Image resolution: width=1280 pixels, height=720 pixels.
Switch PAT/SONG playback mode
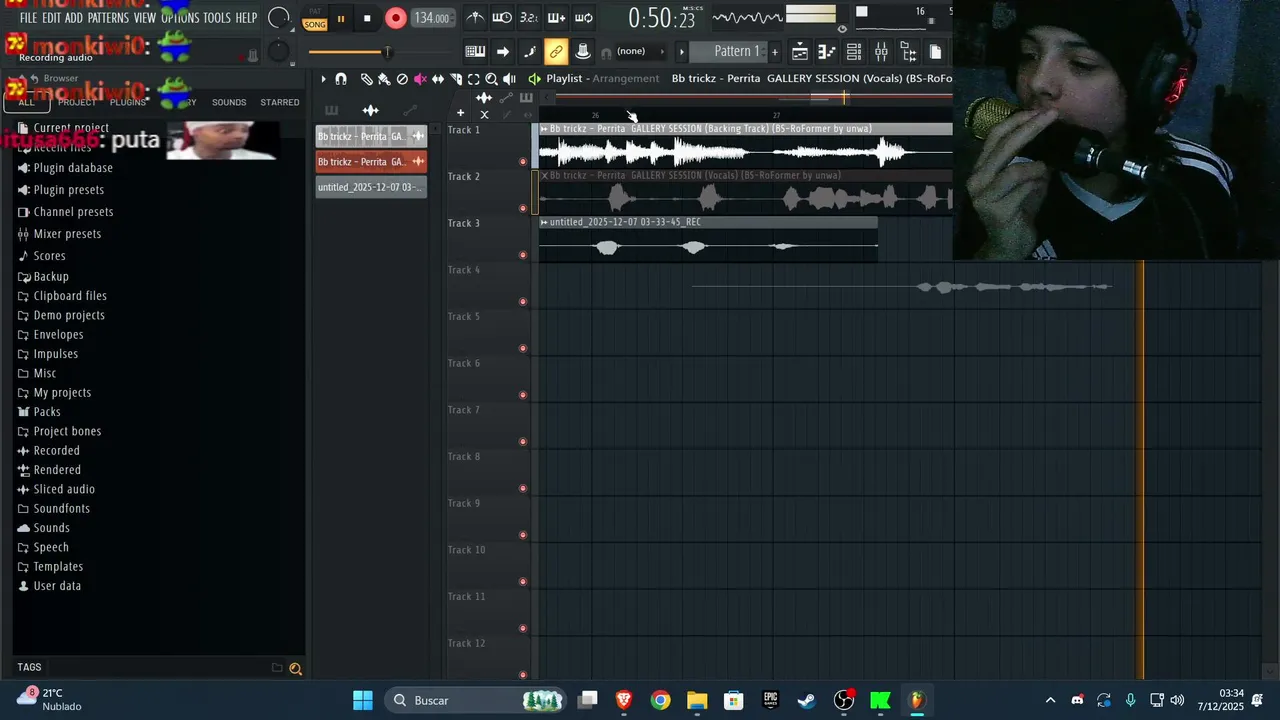tap(315, 19)
